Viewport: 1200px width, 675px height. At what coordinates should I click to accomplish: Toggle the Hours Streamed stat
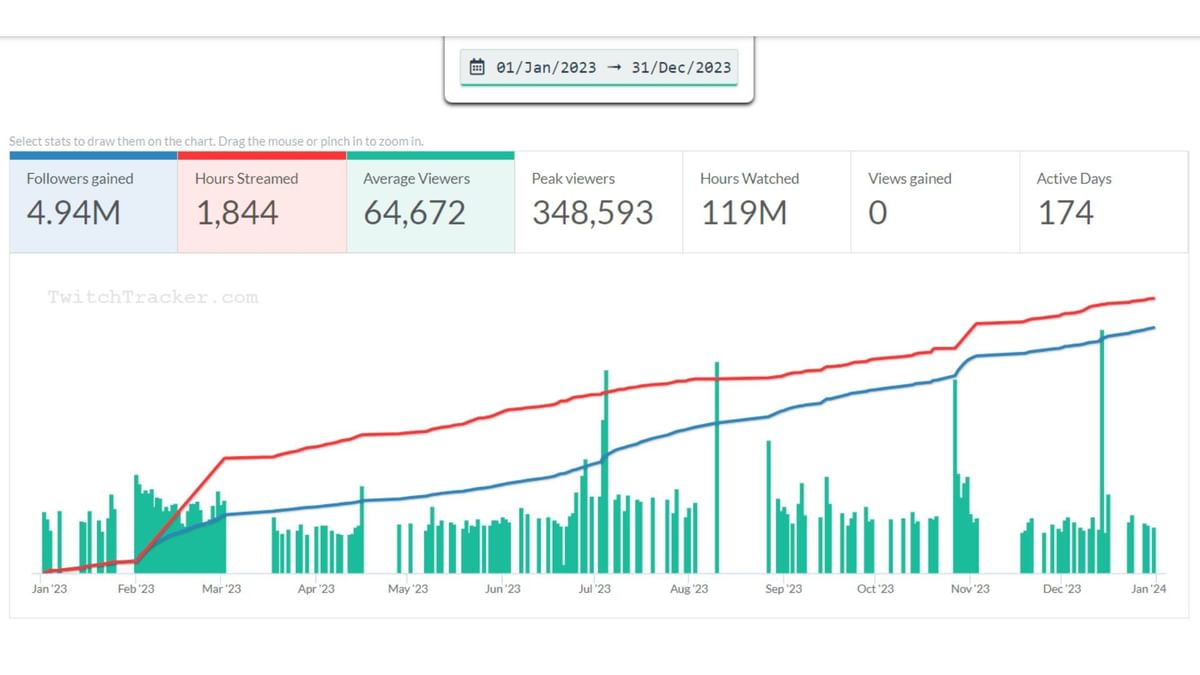click(x=262, y=201)
